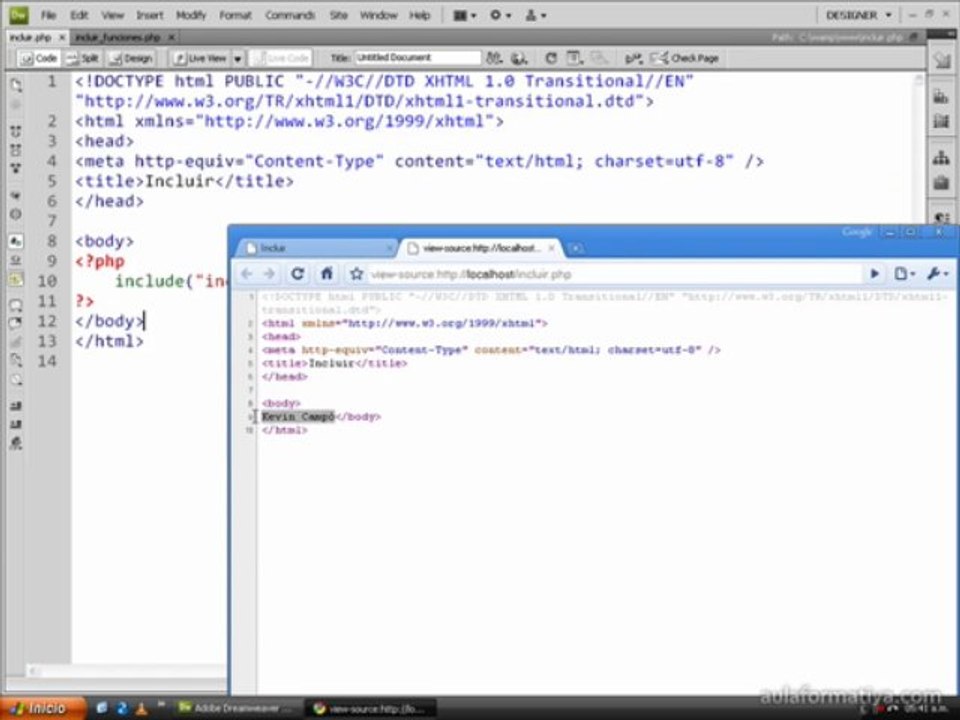
Task: Click the Format Source Code icon
Action: [16, 443]
